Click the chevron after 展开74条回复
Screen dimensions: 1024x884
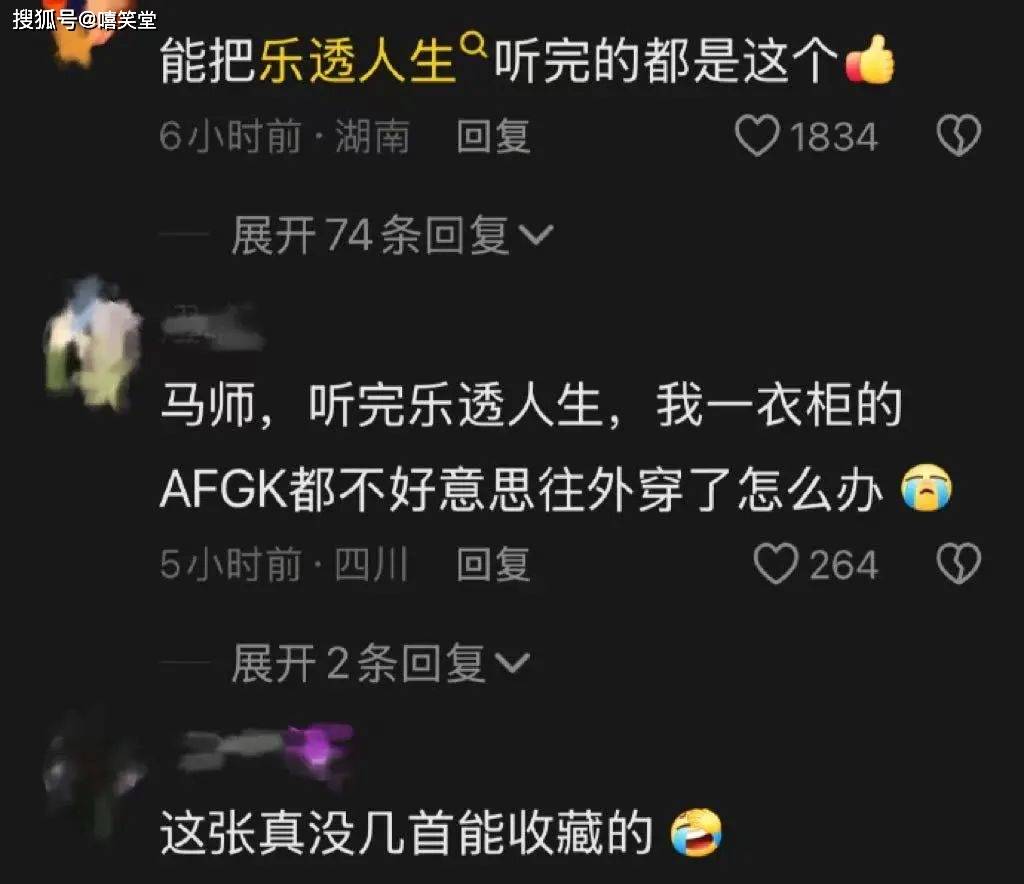[x=536, y=234]
